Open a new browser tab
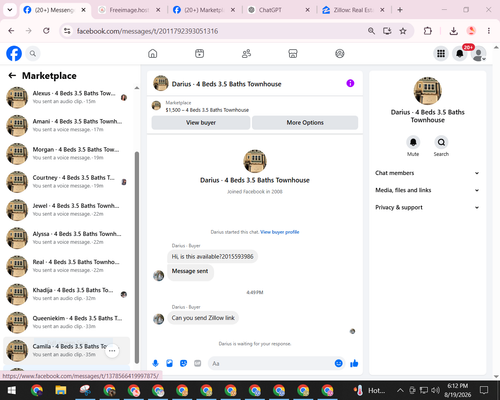 (400, 10)
